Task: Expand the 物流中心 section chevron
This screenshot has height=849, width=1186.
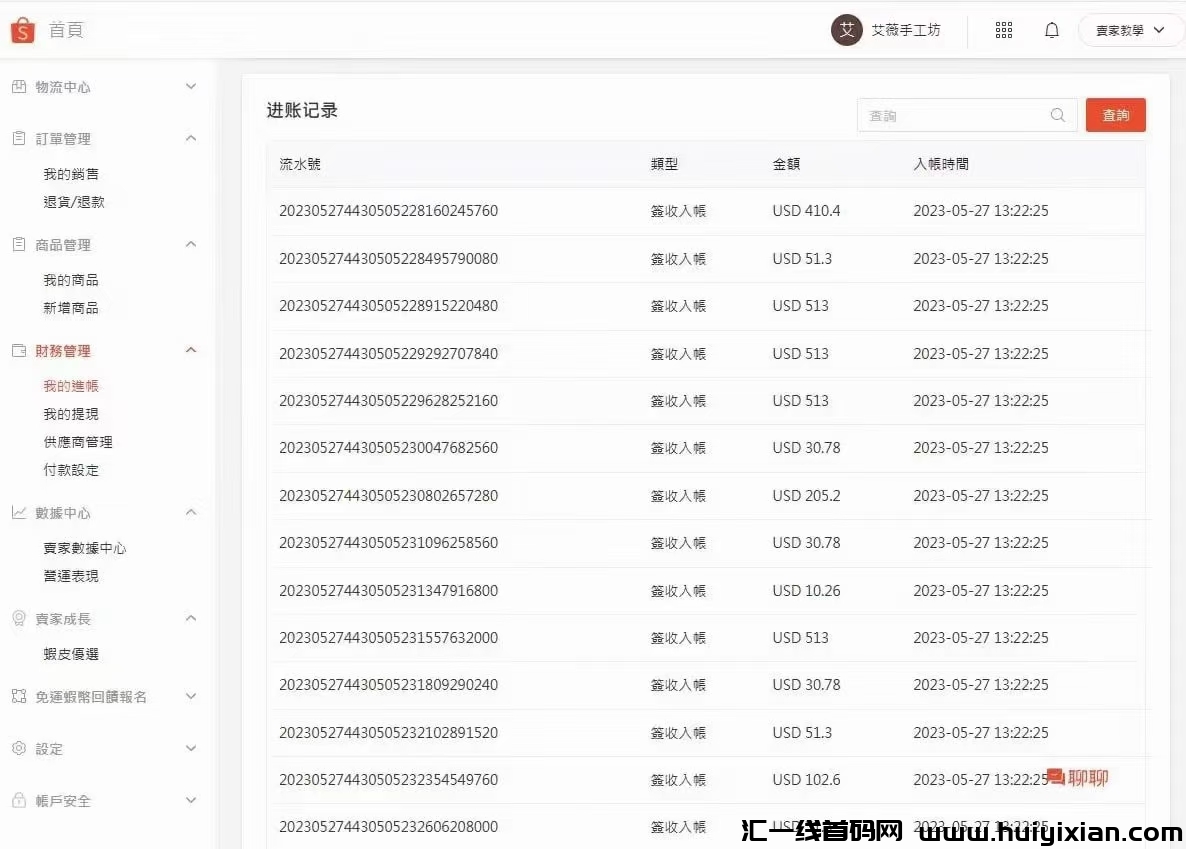Action: [191, 87]
